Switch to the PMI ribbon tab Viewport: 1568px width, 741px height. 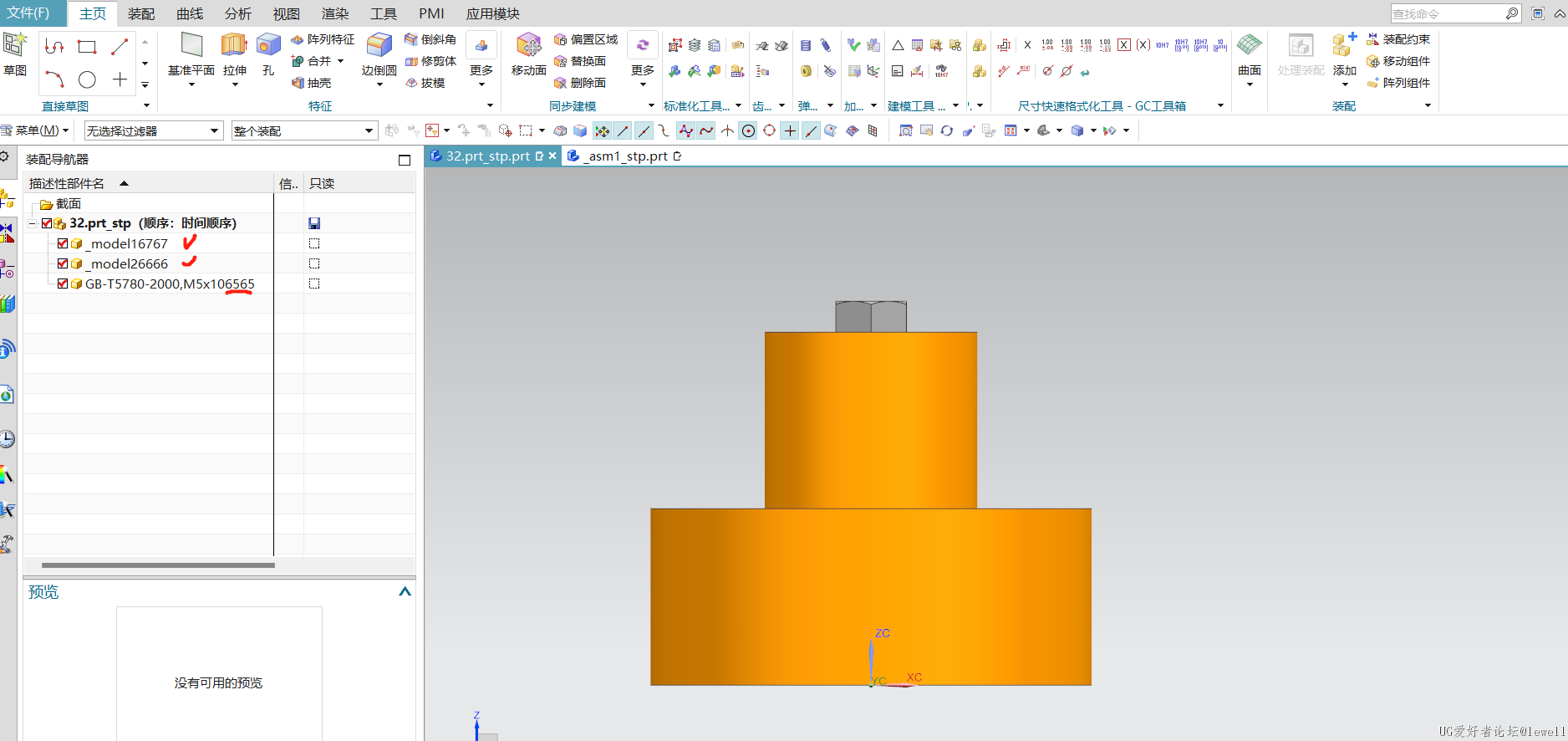pyautogui.click(x=431, y=13)
